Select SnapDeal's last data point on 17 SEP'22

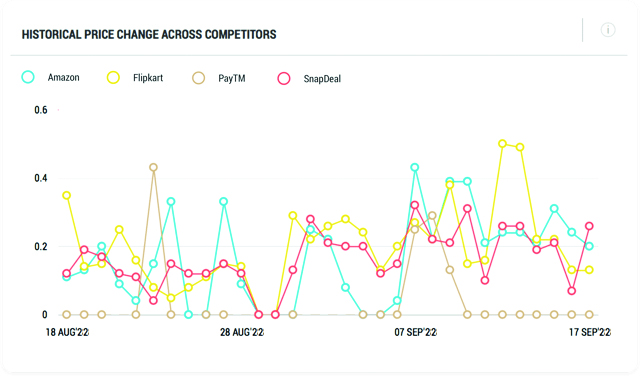589,226
